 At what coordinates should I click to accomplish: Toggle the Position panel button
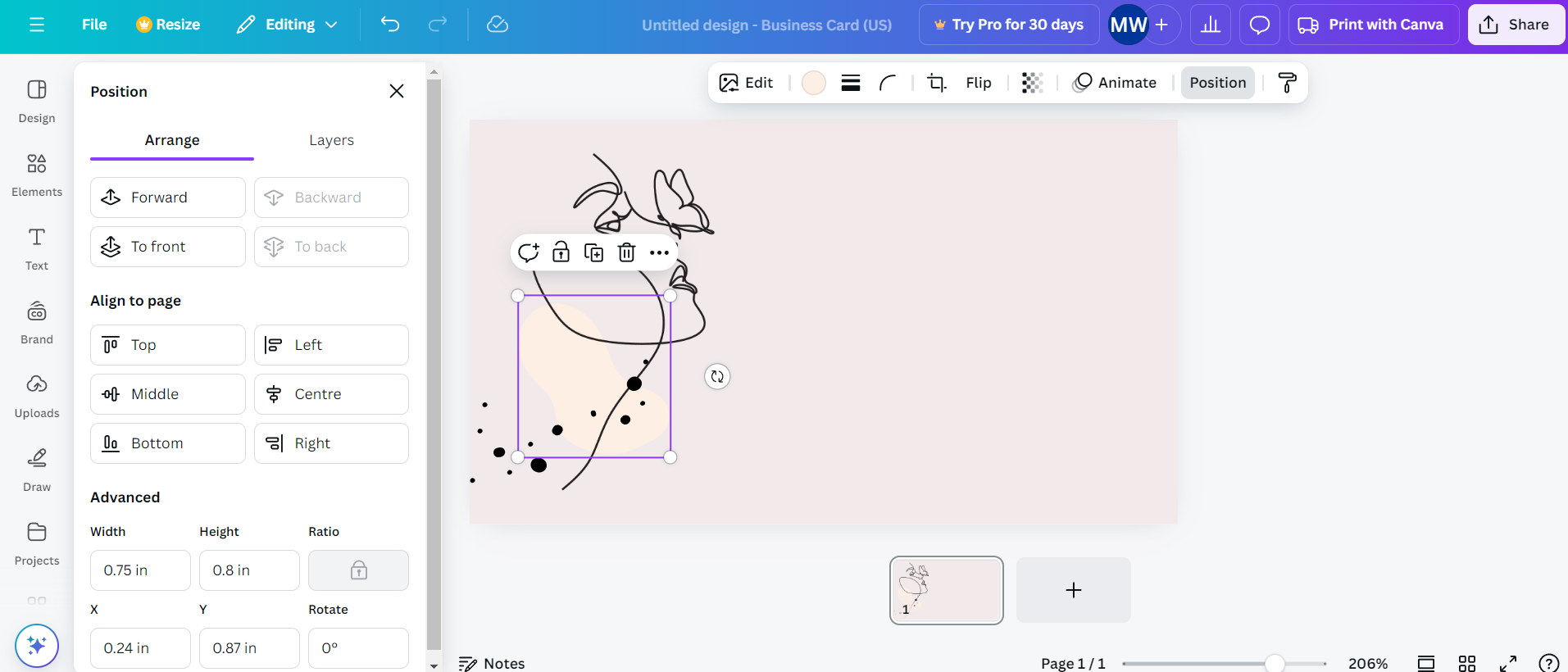(1218, 83)
